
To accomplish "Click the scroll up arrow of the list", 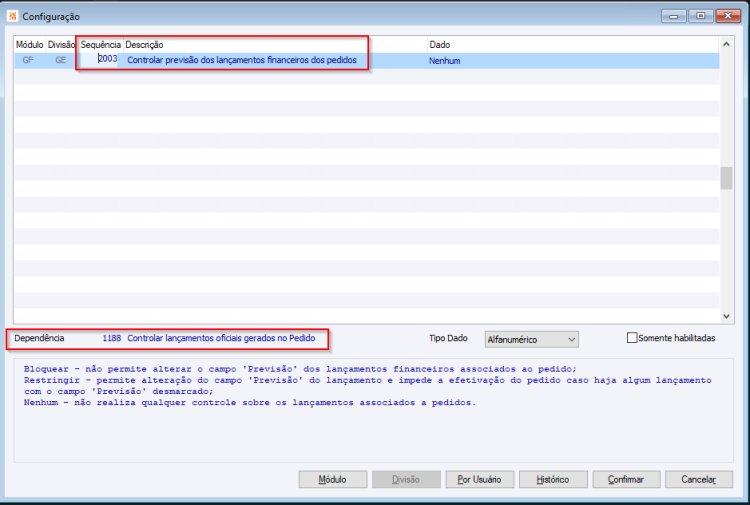I will [726, 44].
